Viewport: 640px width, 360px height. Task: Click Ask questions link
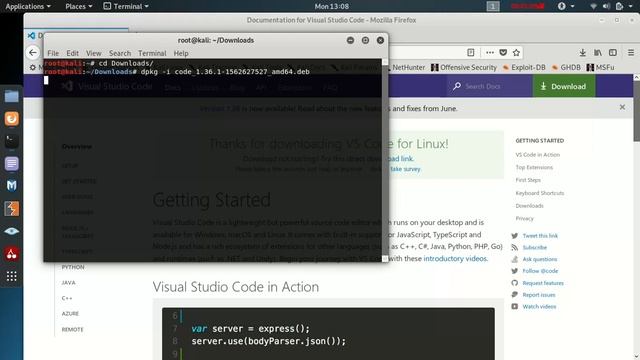tap(540, 259)
